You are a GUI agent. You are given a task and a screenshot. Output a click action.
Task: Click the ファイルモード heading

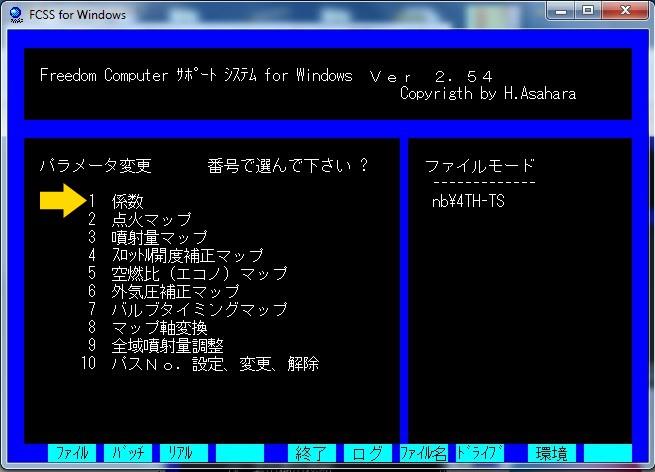coord(480,166)
